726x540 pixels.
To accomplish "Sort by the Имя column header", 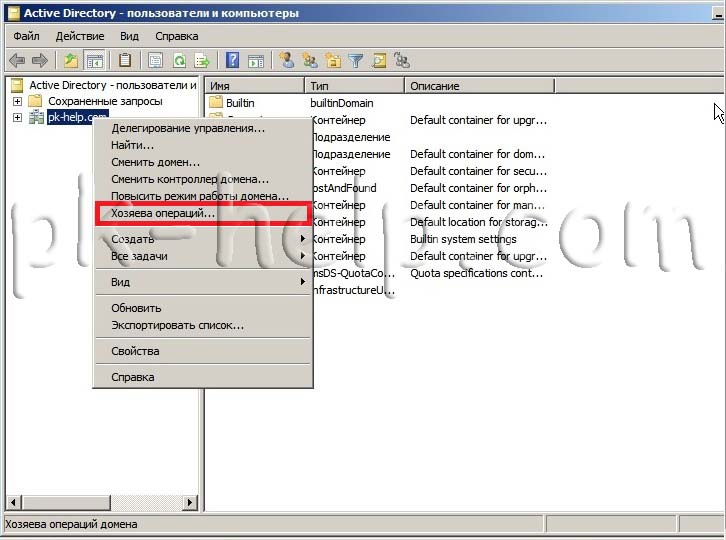I will [x=254, y=86].
